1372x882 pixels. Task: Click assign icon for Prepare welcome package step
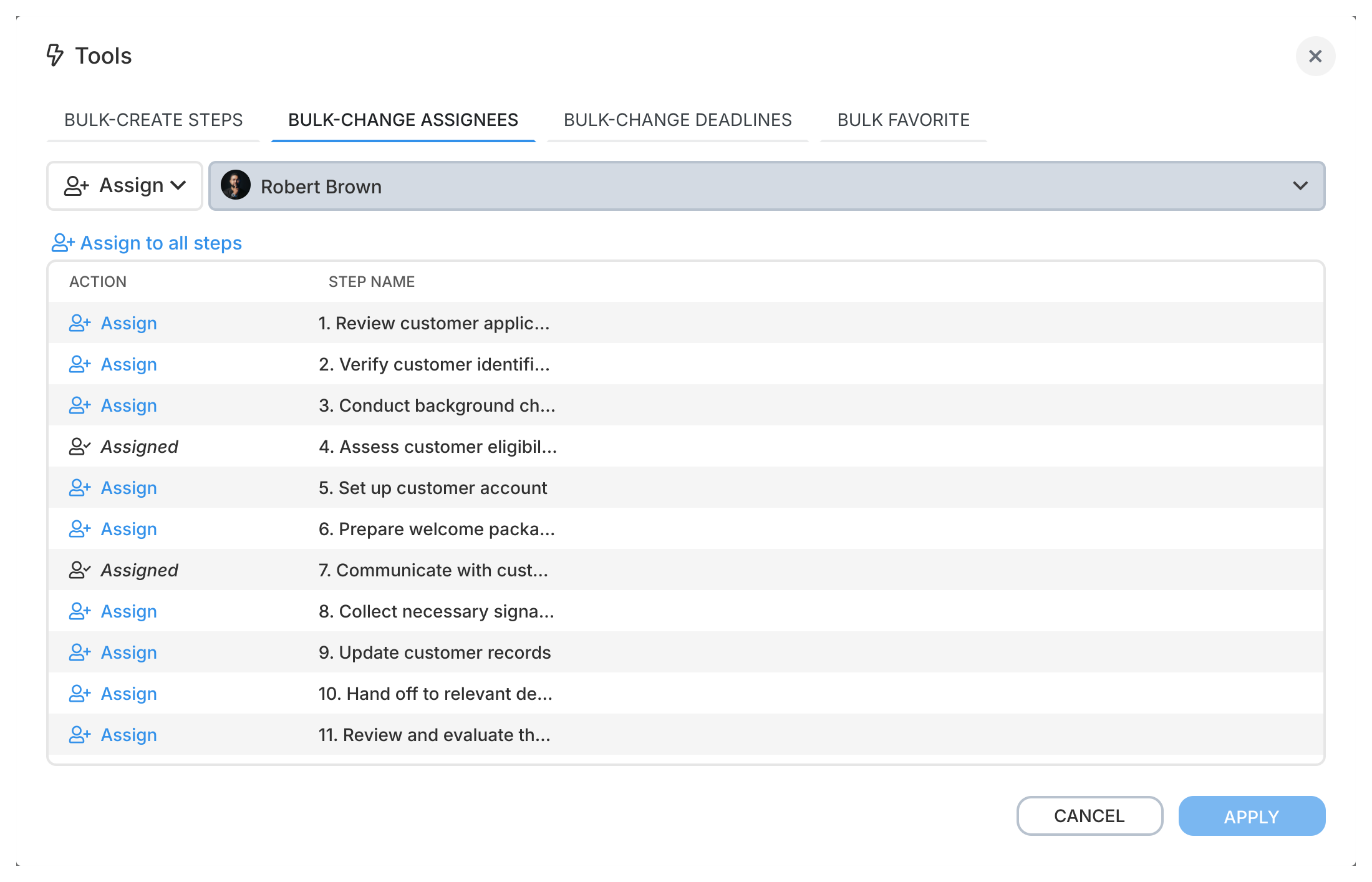coord(79,529)
